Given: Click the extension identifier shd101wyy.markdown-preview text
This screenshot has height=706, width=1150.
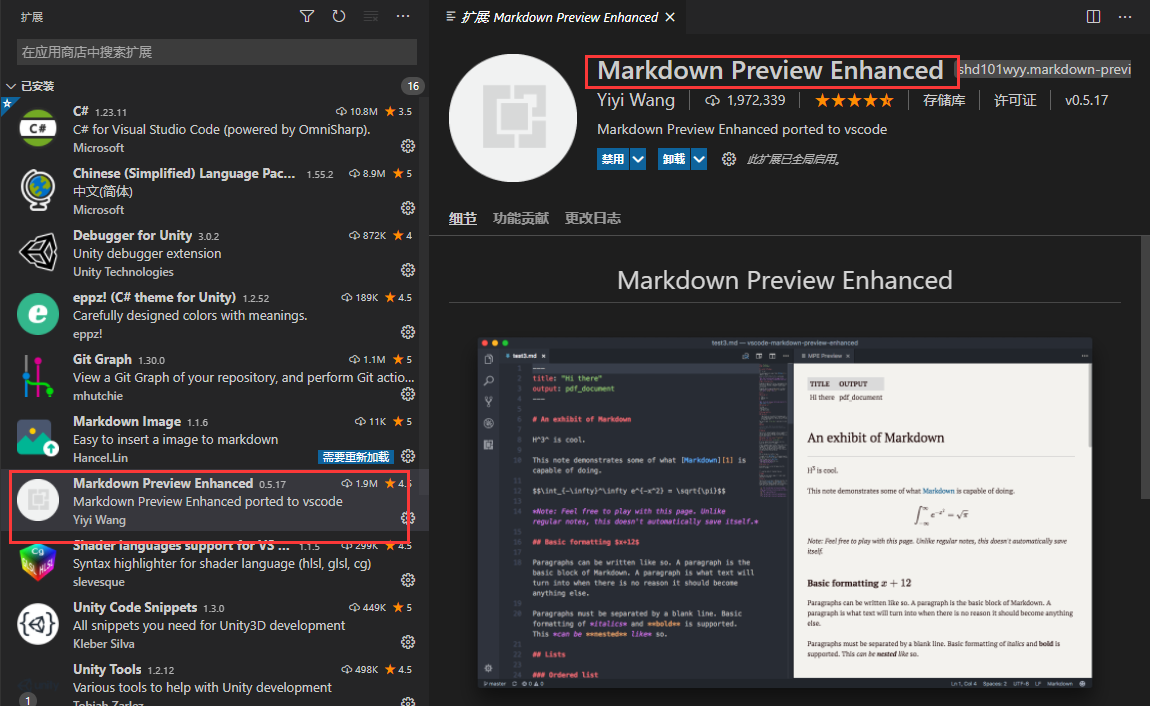Looking at the screenshot, I should click(x=1044, y=70).
